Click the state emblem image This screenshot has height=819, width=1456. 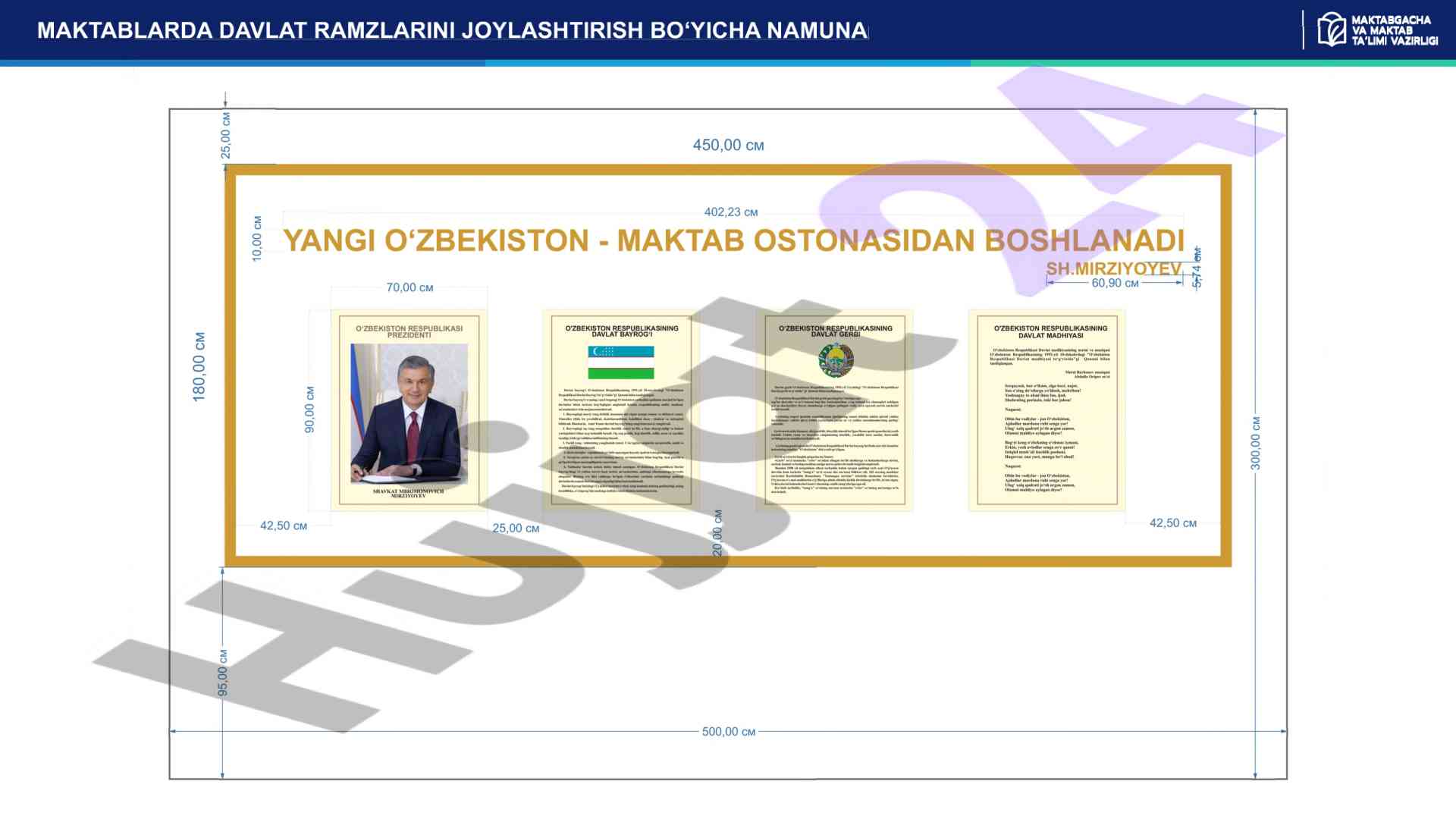[x=836, y=360]
